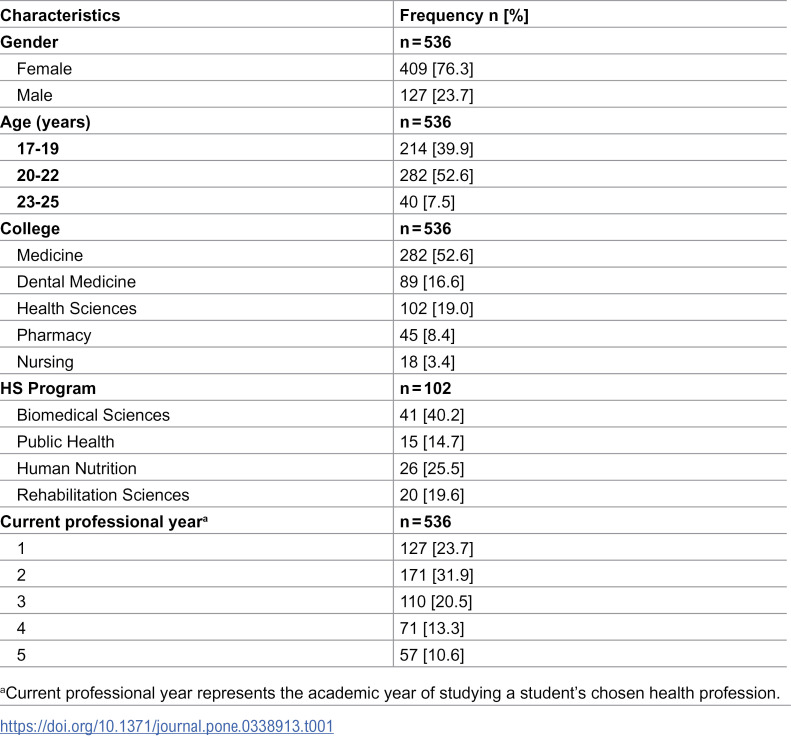Select the 23-25 value 40 [7.5]
The image size is (791, 737).
[427, 202]
